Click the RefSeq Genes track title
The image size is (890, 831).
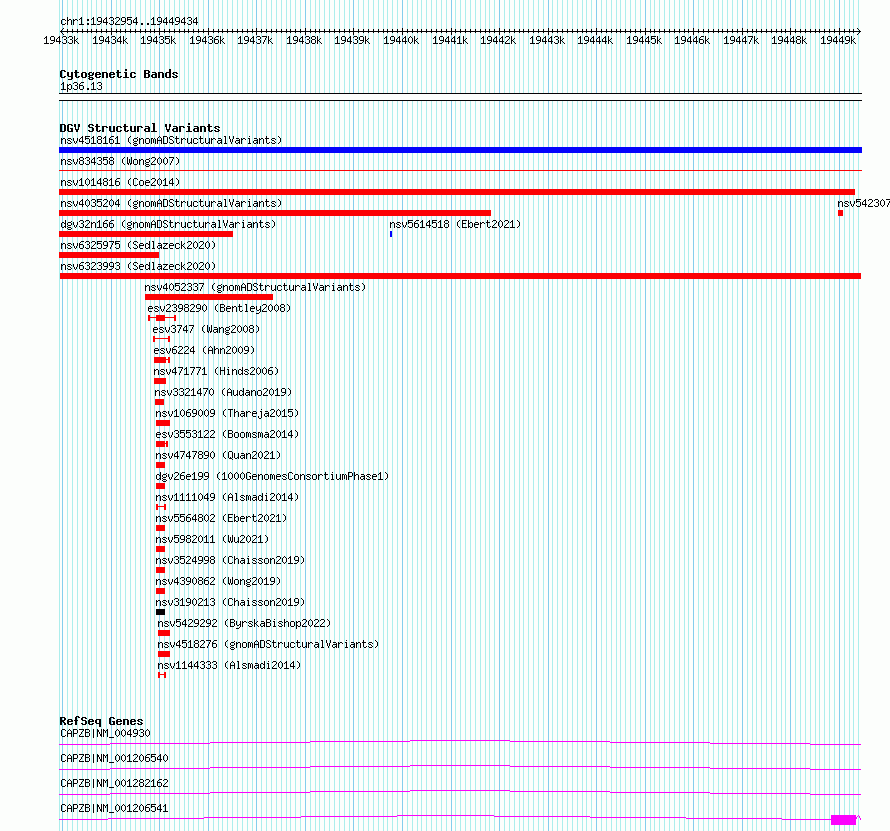(101, 721)
